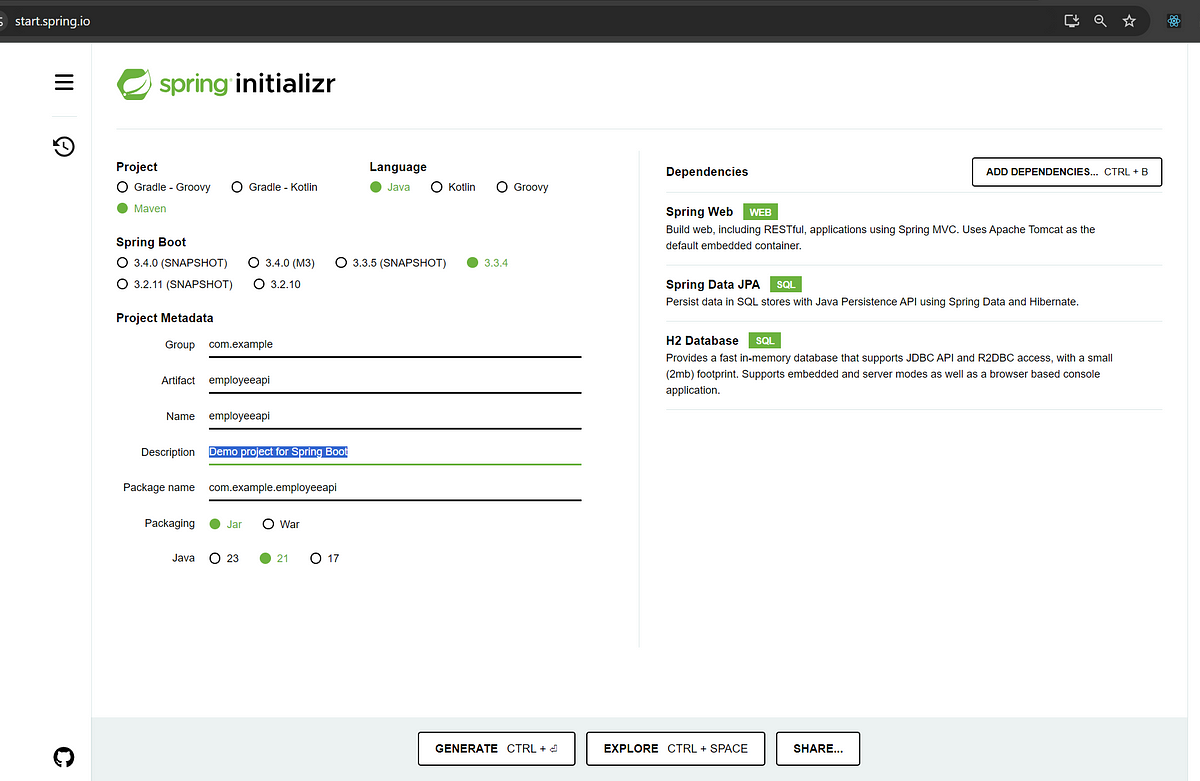1200x781 pixels.
Task: Select Gradle - Groovy project
Action: coord(164,187)
